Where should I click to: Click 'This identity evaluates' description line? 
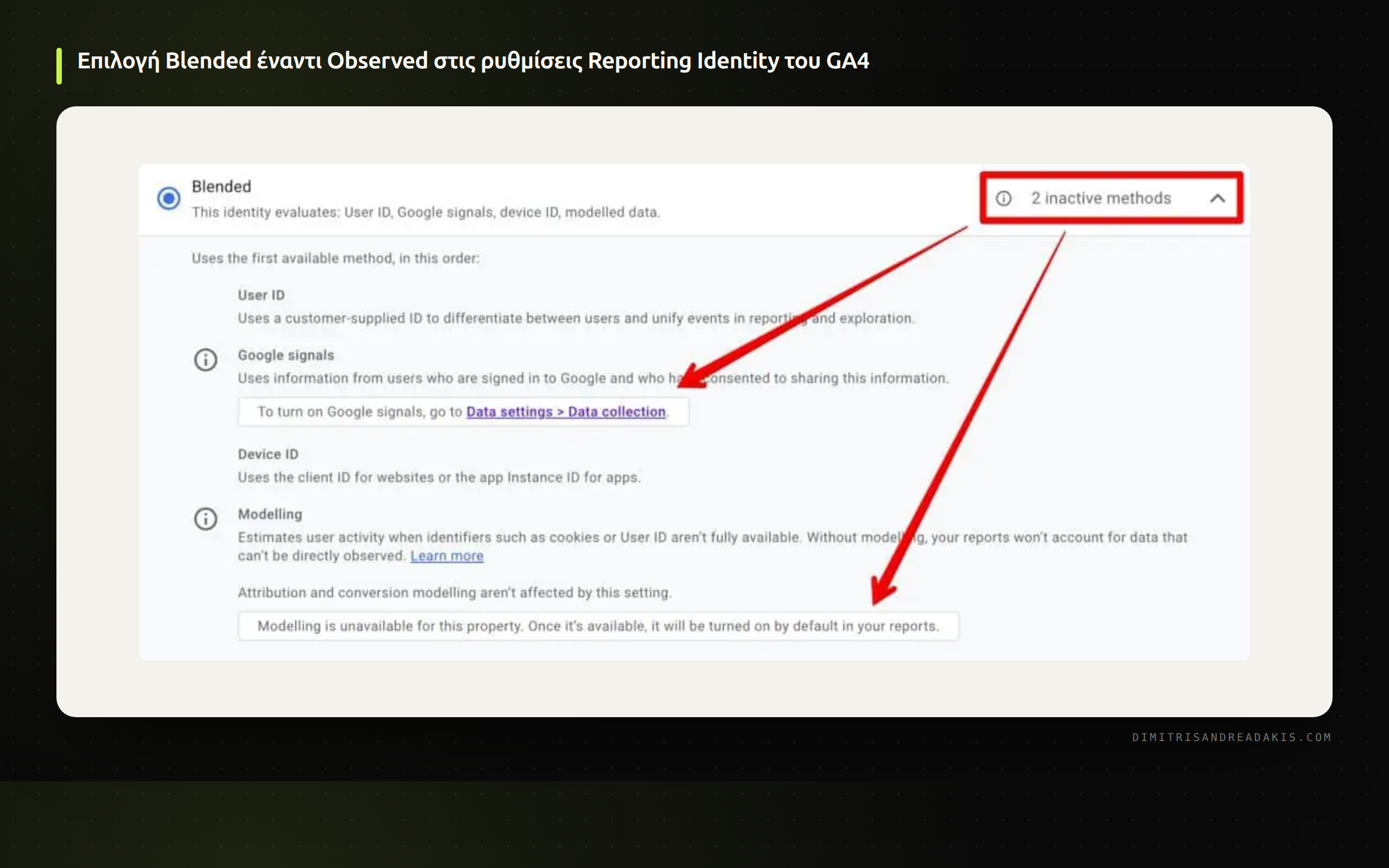point(426,213)
